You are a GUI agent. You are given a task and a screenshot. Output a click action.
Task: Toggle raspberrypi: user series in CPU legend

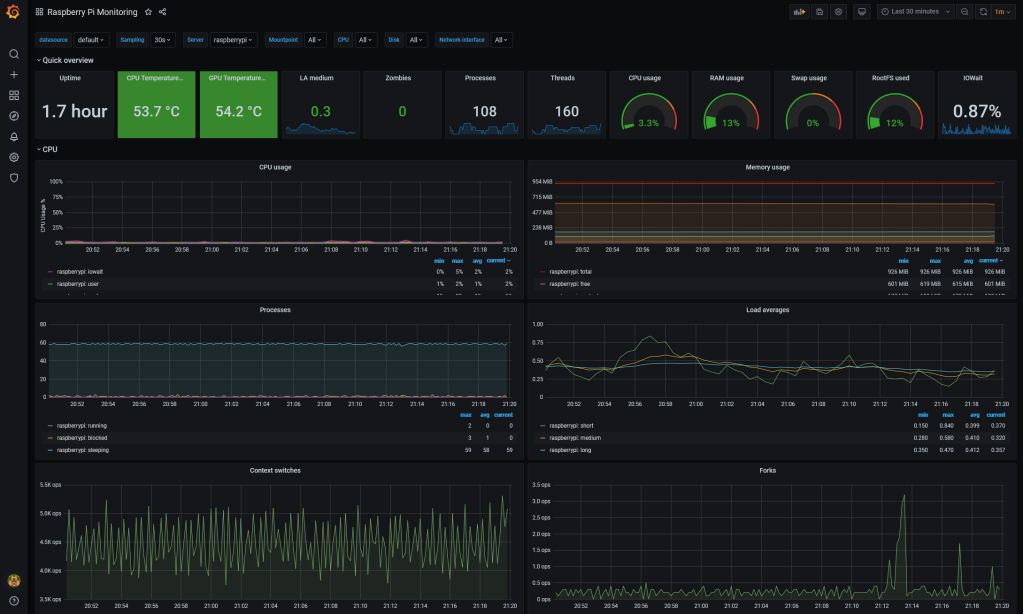[x=78, y=284]
